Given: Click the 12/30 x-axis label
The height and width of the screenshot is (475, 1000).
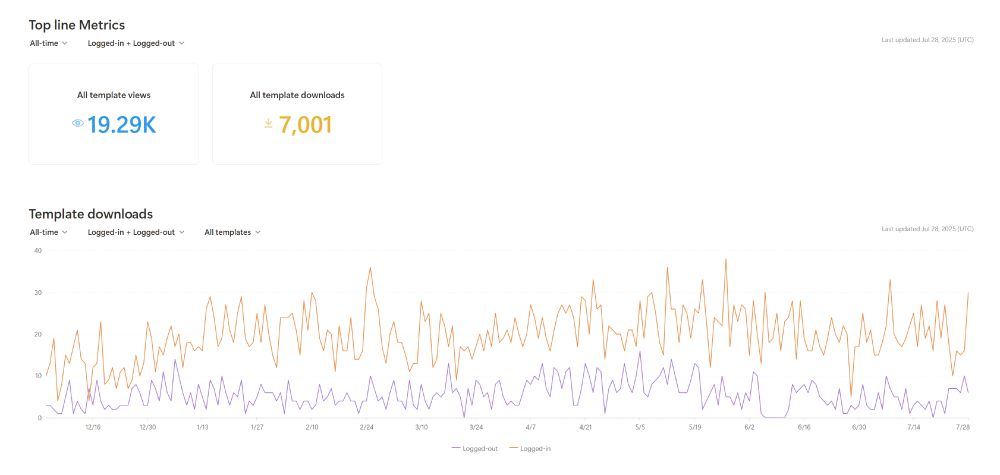Looking at the screenshot, I should pos(148,427).
